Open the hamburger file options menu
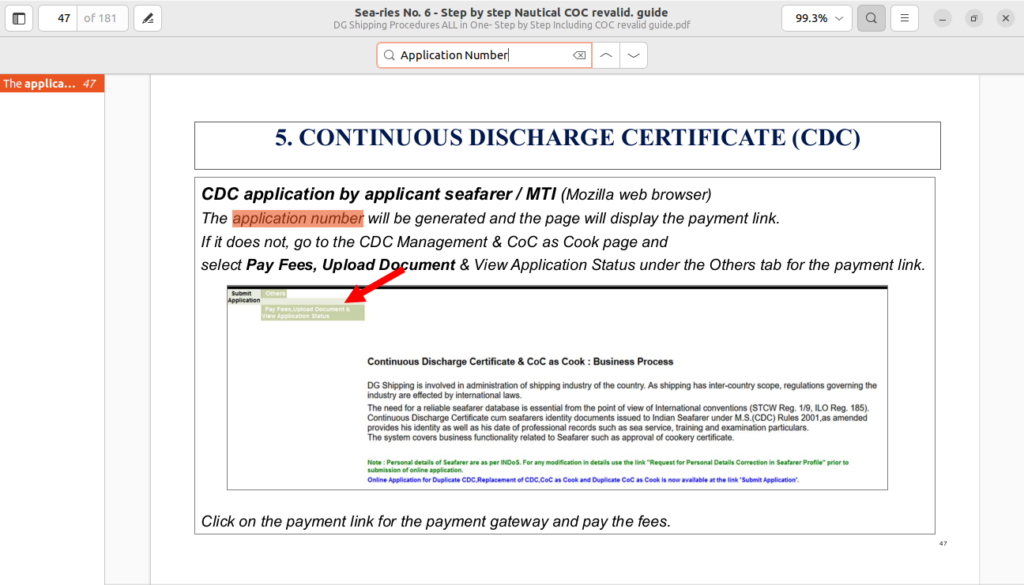Image resolution: width=1024 pixels, height=585 pixels. tap(904, 18)
